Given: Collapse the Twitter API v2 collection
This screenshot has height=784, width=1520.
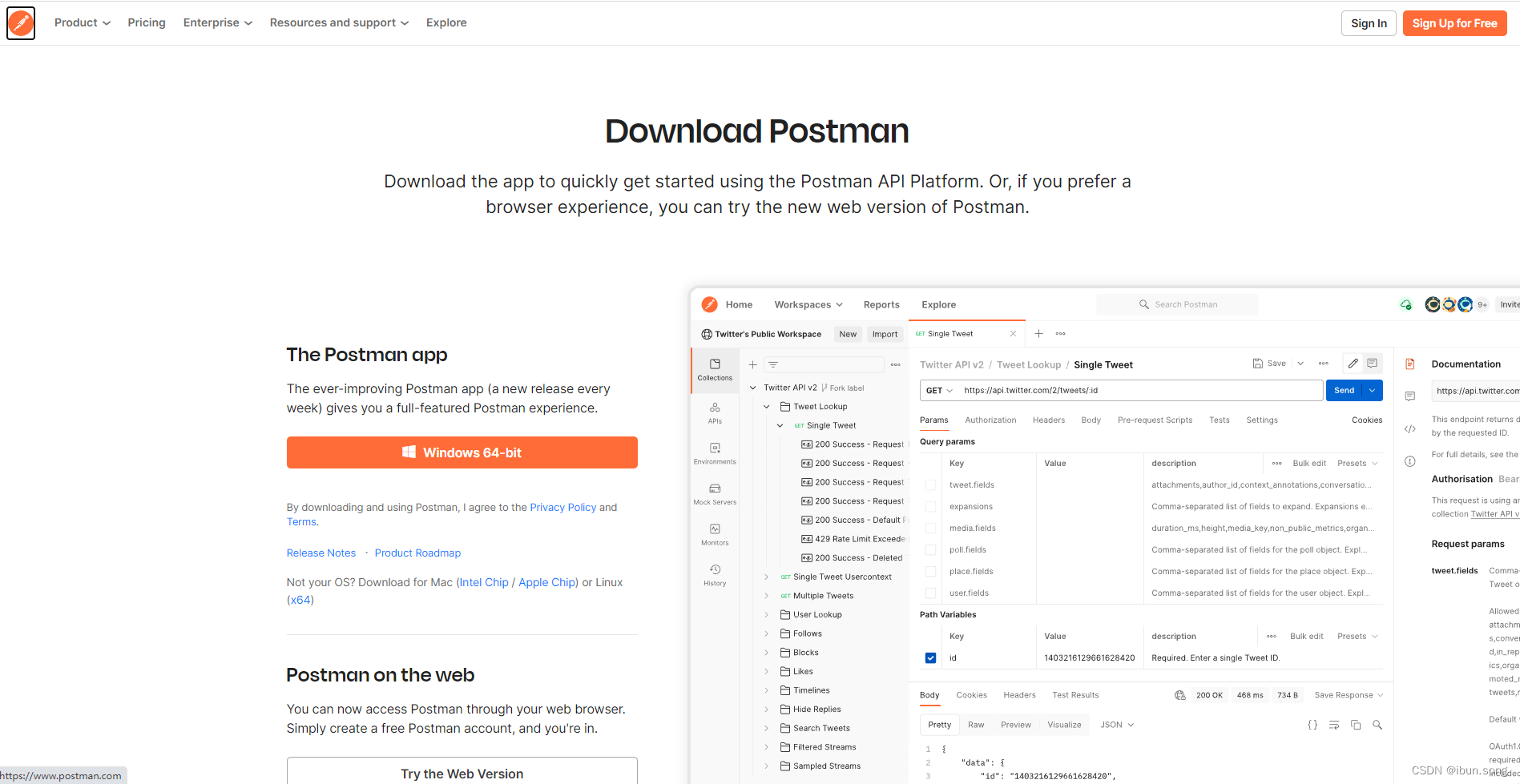Looking at the screenshot, I should coord(752,388).
